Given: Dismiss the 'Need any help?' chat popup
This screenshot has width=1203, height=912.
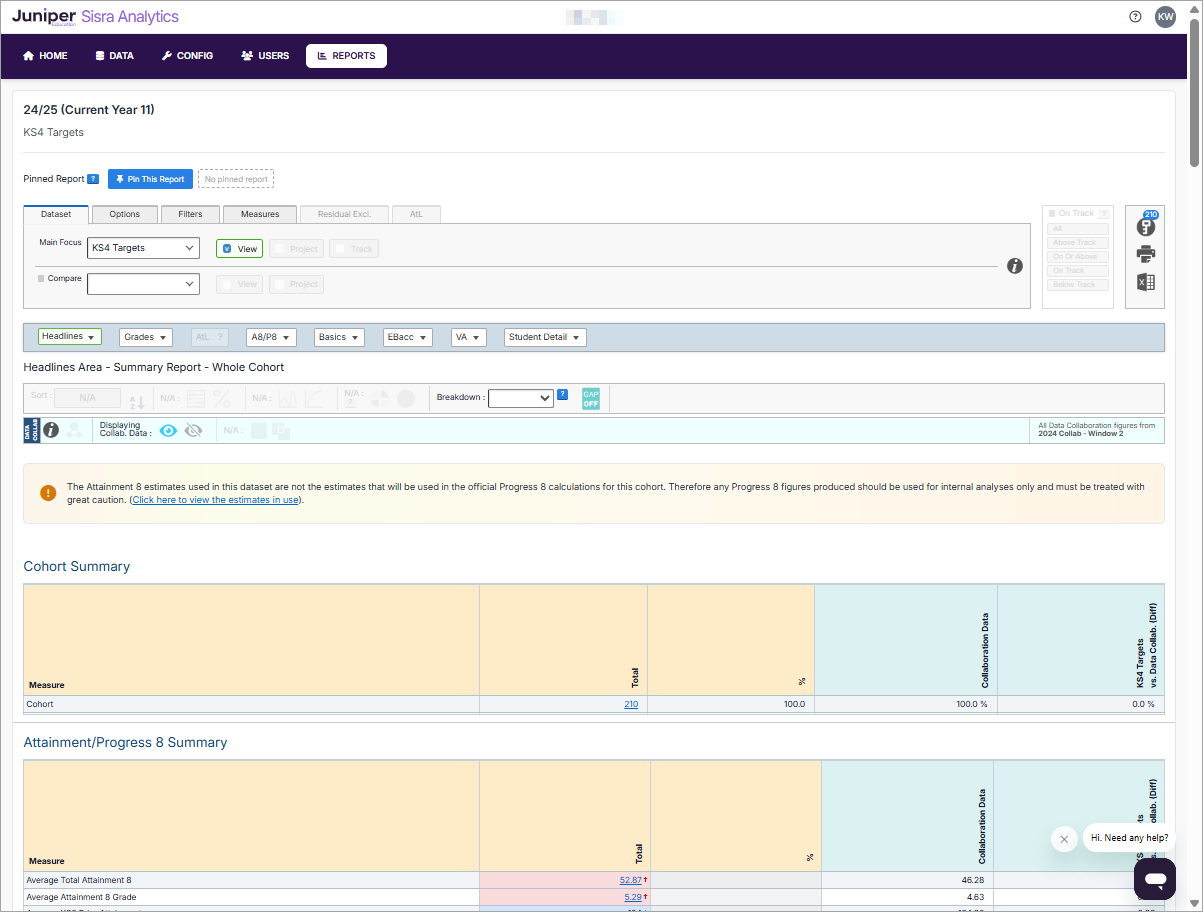Looking at the screenshot, I should (1064, 839).
